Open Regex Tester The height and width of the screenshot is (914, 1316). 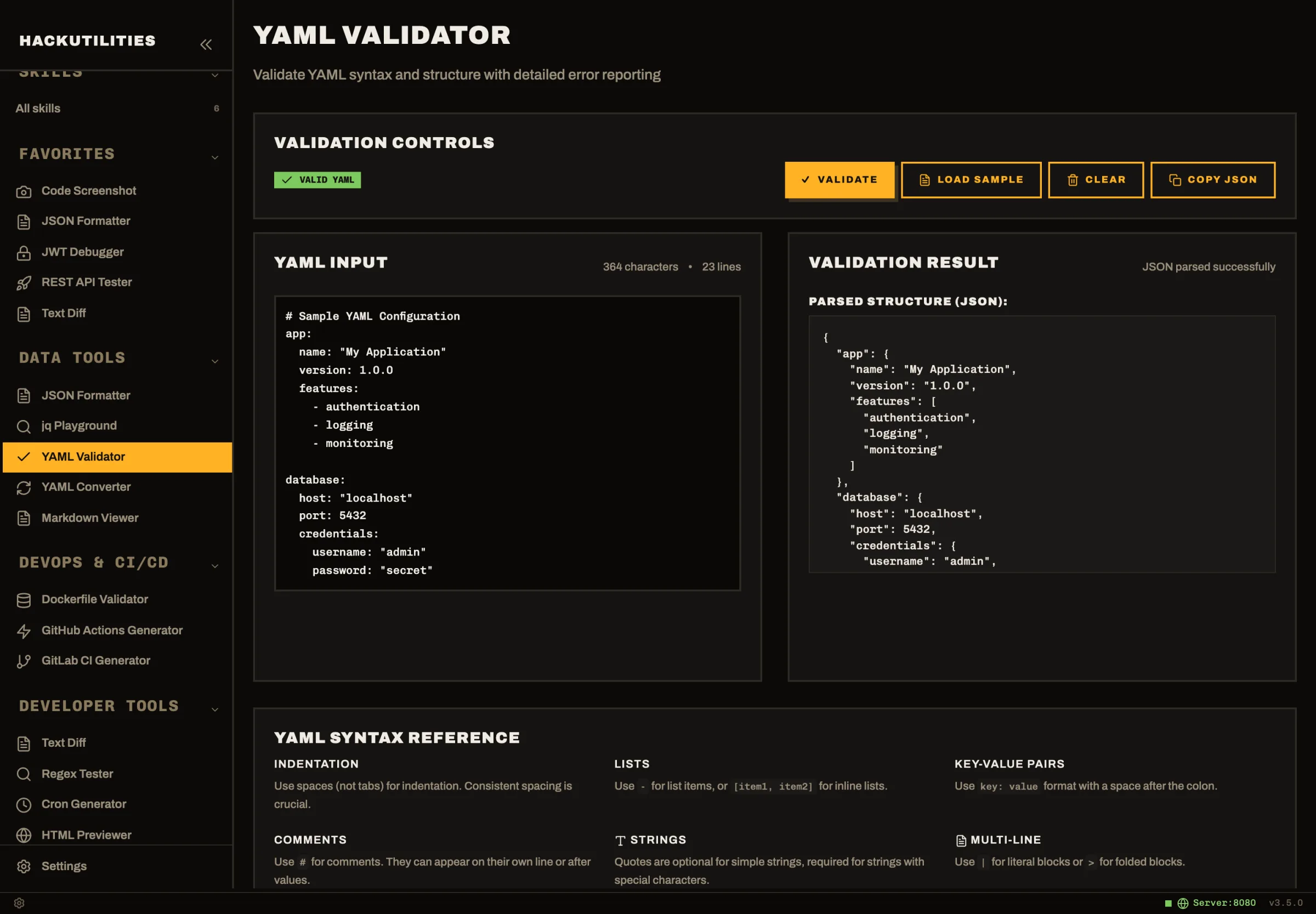[116, 774]
